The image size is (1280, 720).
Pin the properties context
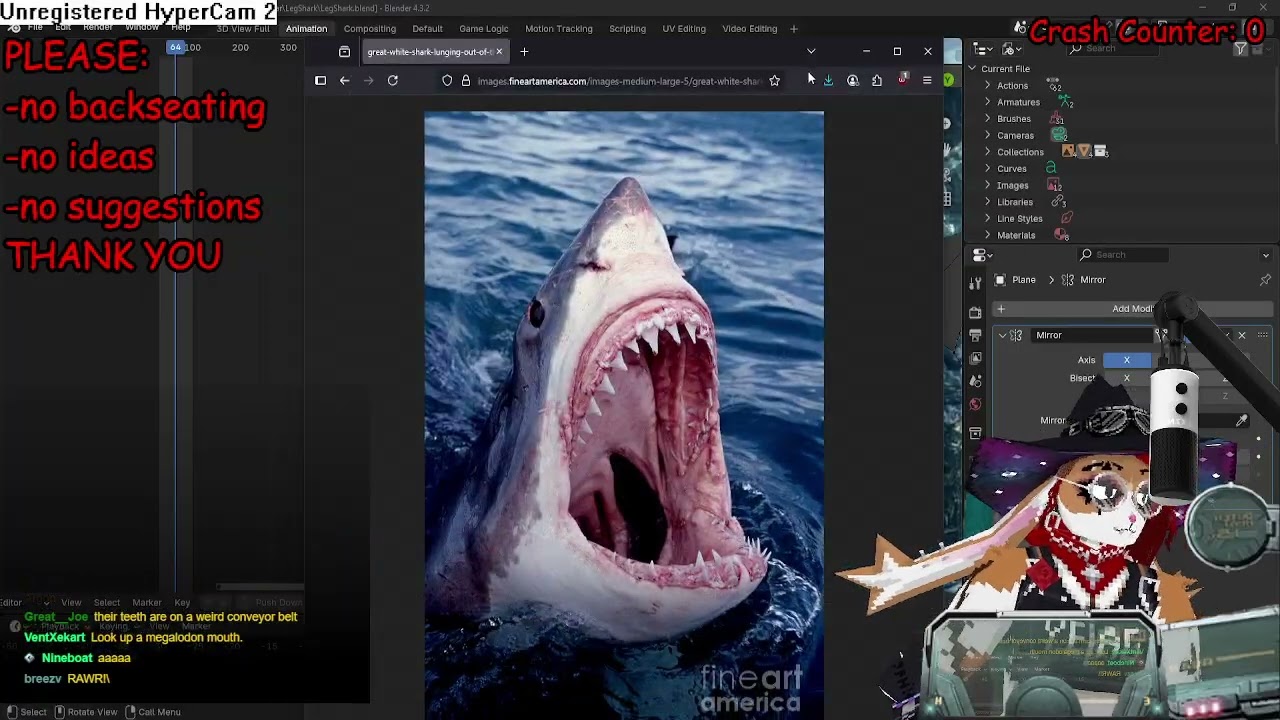(1265, 280)
